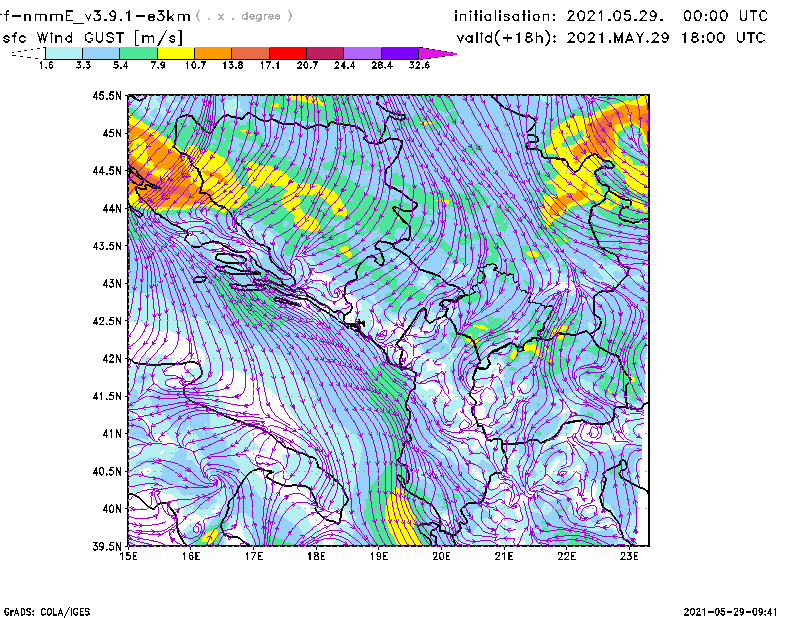Click the light cyan 1.6–3.3 legend swatch
The height and width of the screenshot is (618, 800).
pyautogui.click(x=64, y=53)
